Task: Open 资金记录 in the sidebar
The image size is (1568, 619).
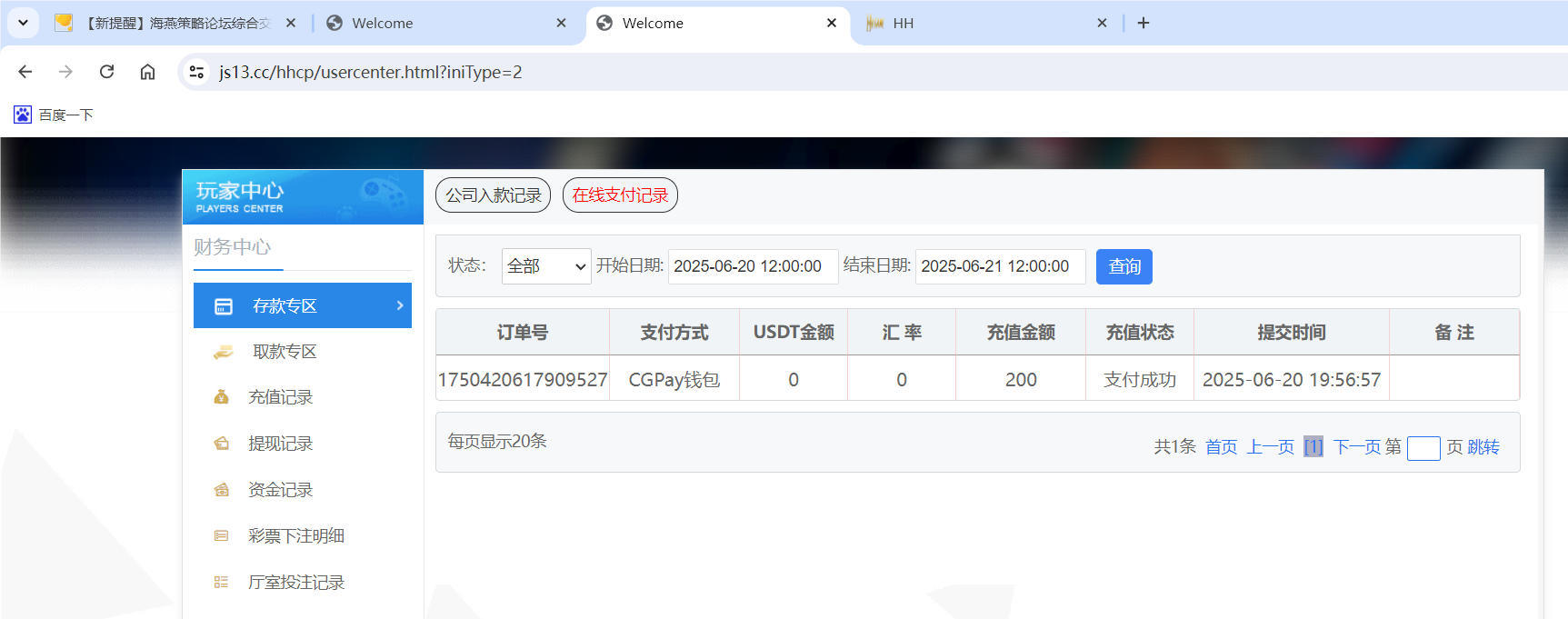Action: (x=280, y=490)
